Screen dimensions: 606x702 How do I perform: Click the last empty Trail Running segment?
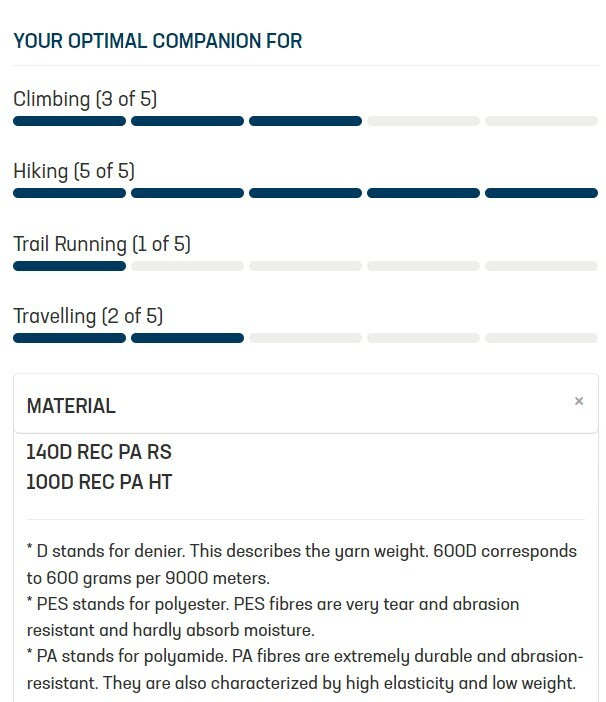(541, 266)
